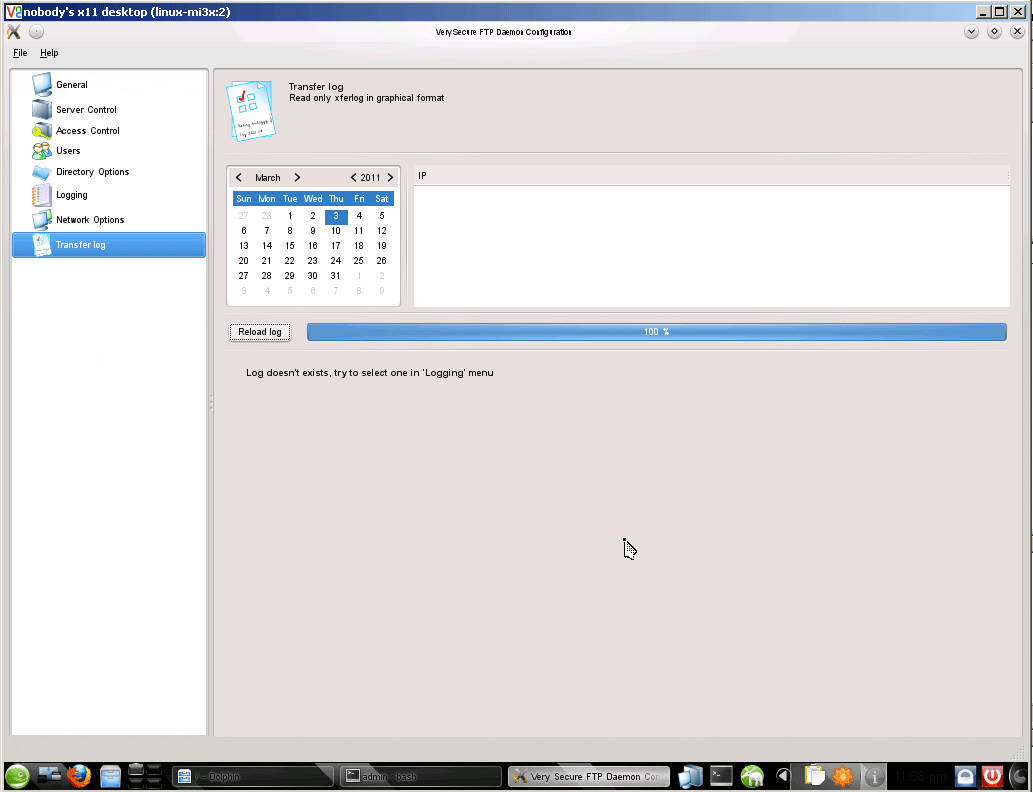Screen dimensions: 1033x792
Task: Click the clipboard tray icon
Action: [x=814, y=776]
